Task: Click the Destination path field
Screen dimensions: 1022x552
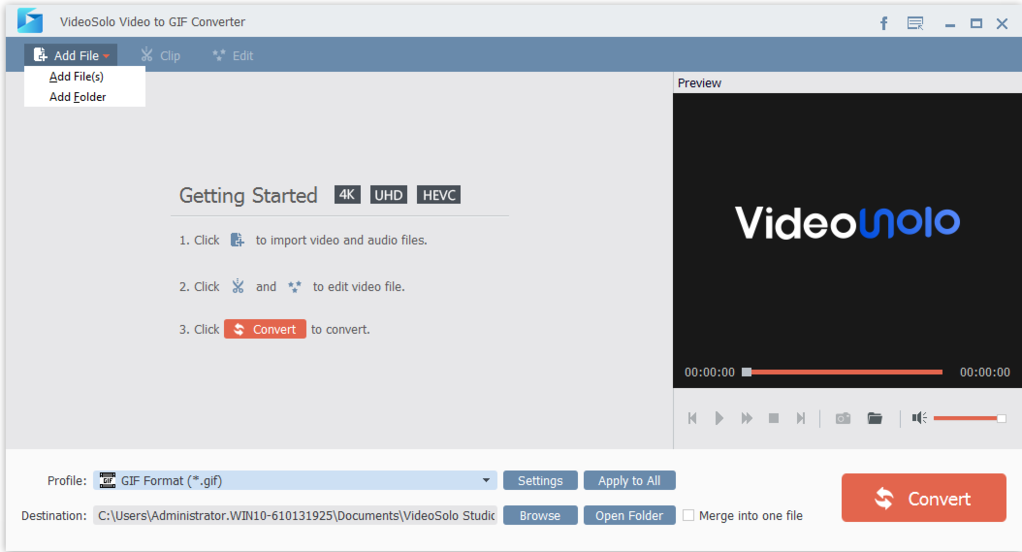Action: 295,516
